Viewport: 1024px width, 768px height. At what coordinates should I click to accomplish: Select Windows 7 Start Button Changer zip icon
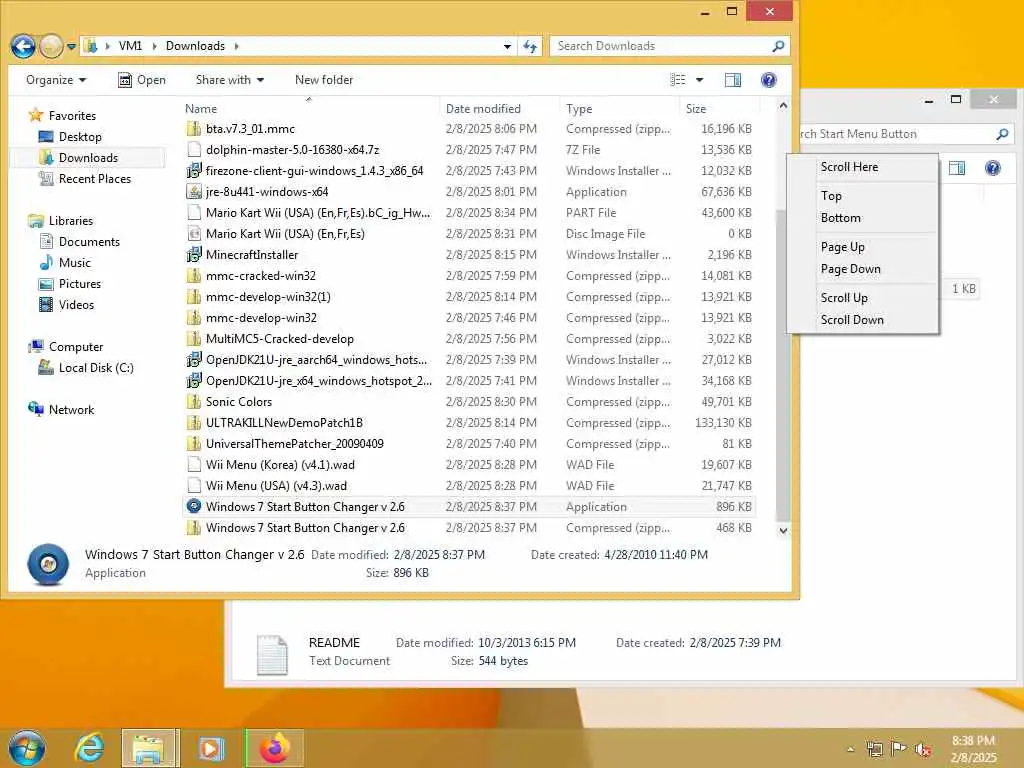coord(194,528)
